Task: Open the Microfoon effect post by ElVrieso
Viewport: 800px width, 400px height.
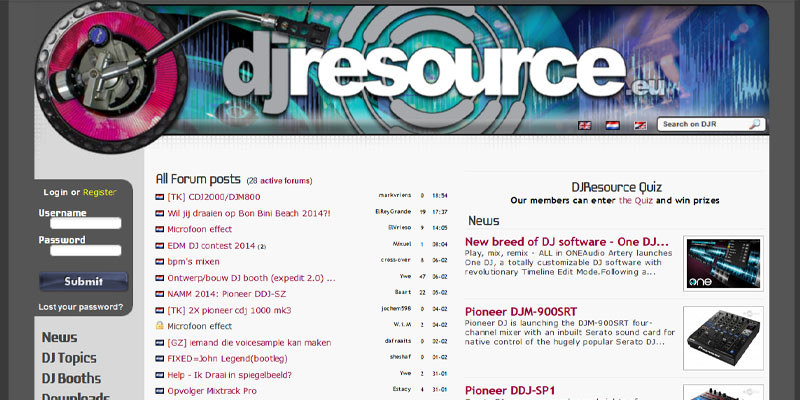Action: (x=199, y=229)
